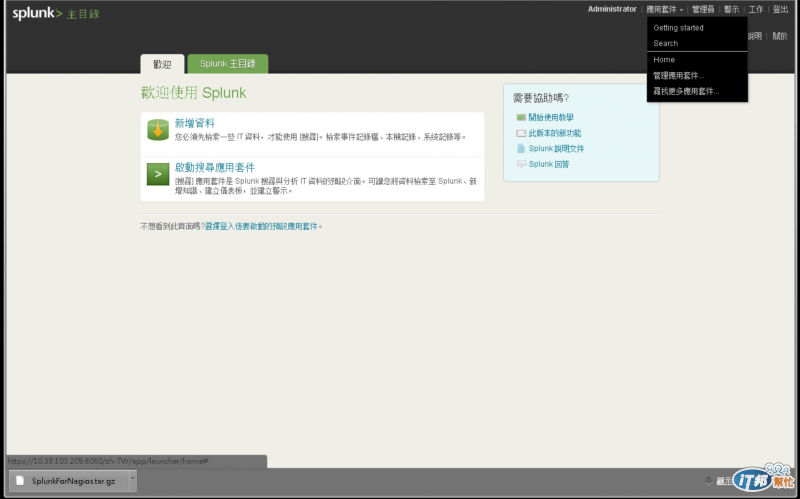The width and height of the screenshot is (800, 499).
Task: Click the 關於 about link
Action: (780, 36)
